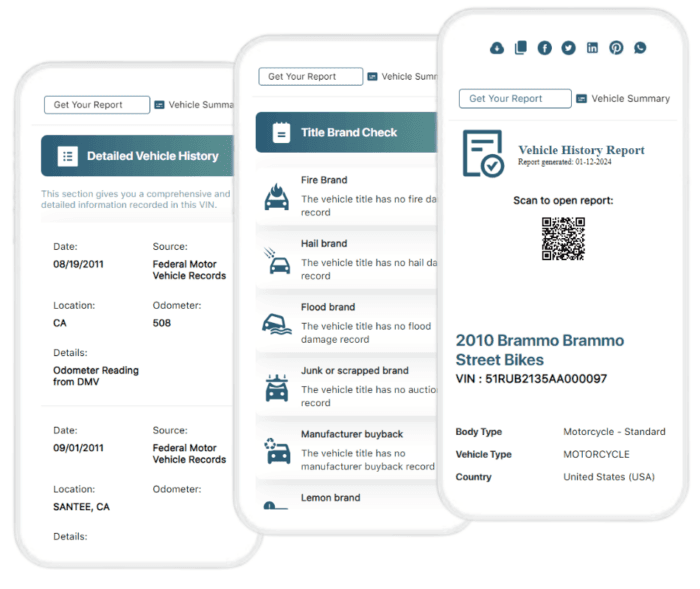Click the Flood brand car icon
The height and width of the screenshot is (589, 700).
tap(276, 323)
